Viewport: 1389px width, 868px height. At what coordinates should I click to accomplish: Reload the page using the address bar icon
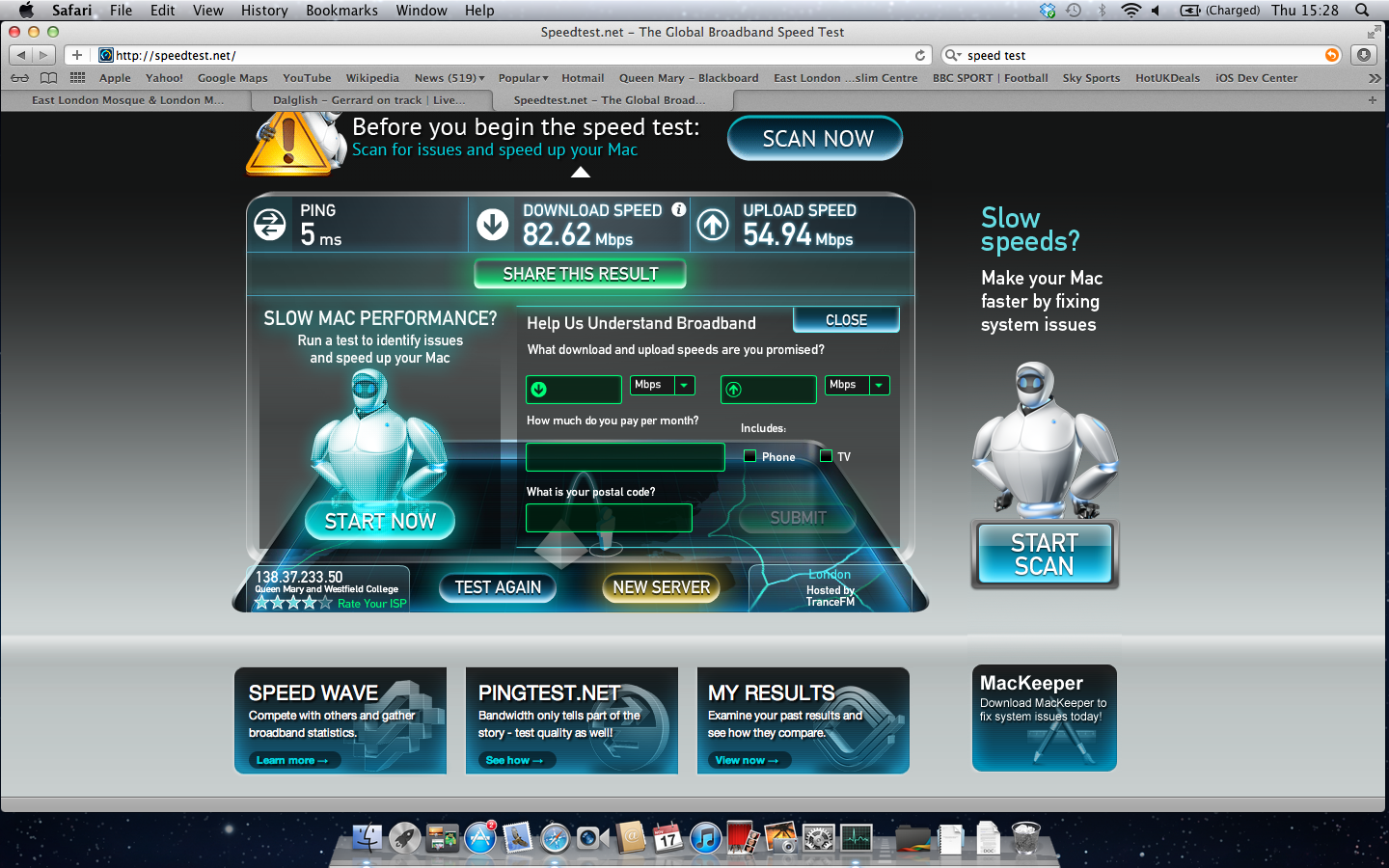(920, 55)
